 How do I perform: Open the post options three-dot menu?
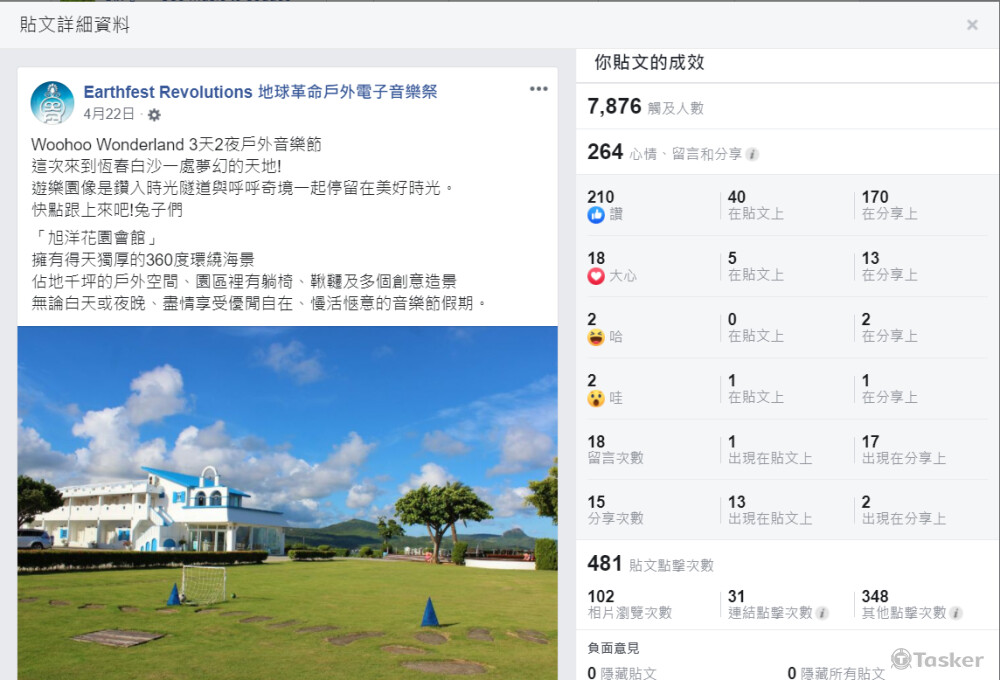[539, 89]
